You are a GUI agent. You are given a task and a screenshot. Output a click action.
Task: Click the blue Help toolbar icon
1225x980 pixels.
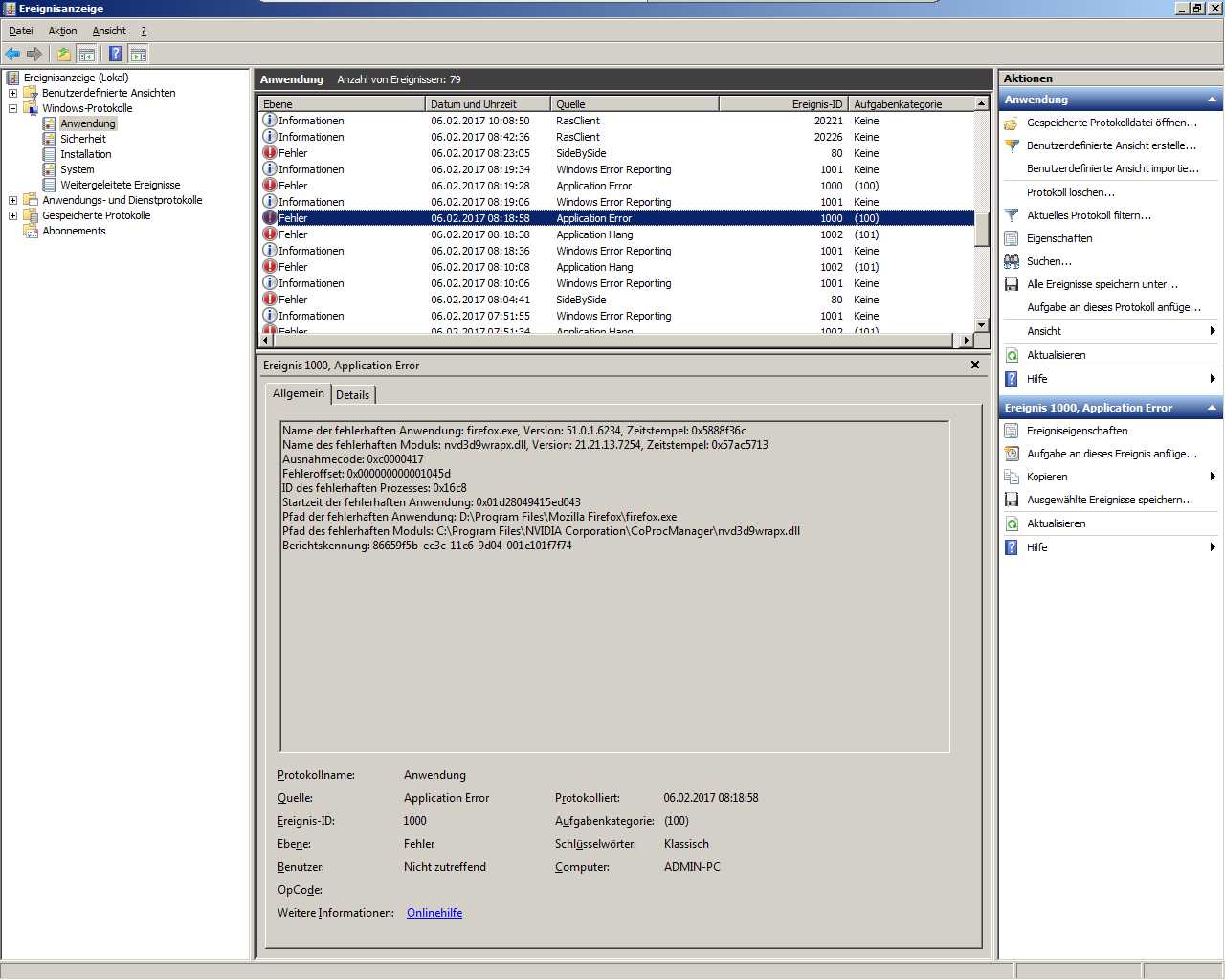115,55
